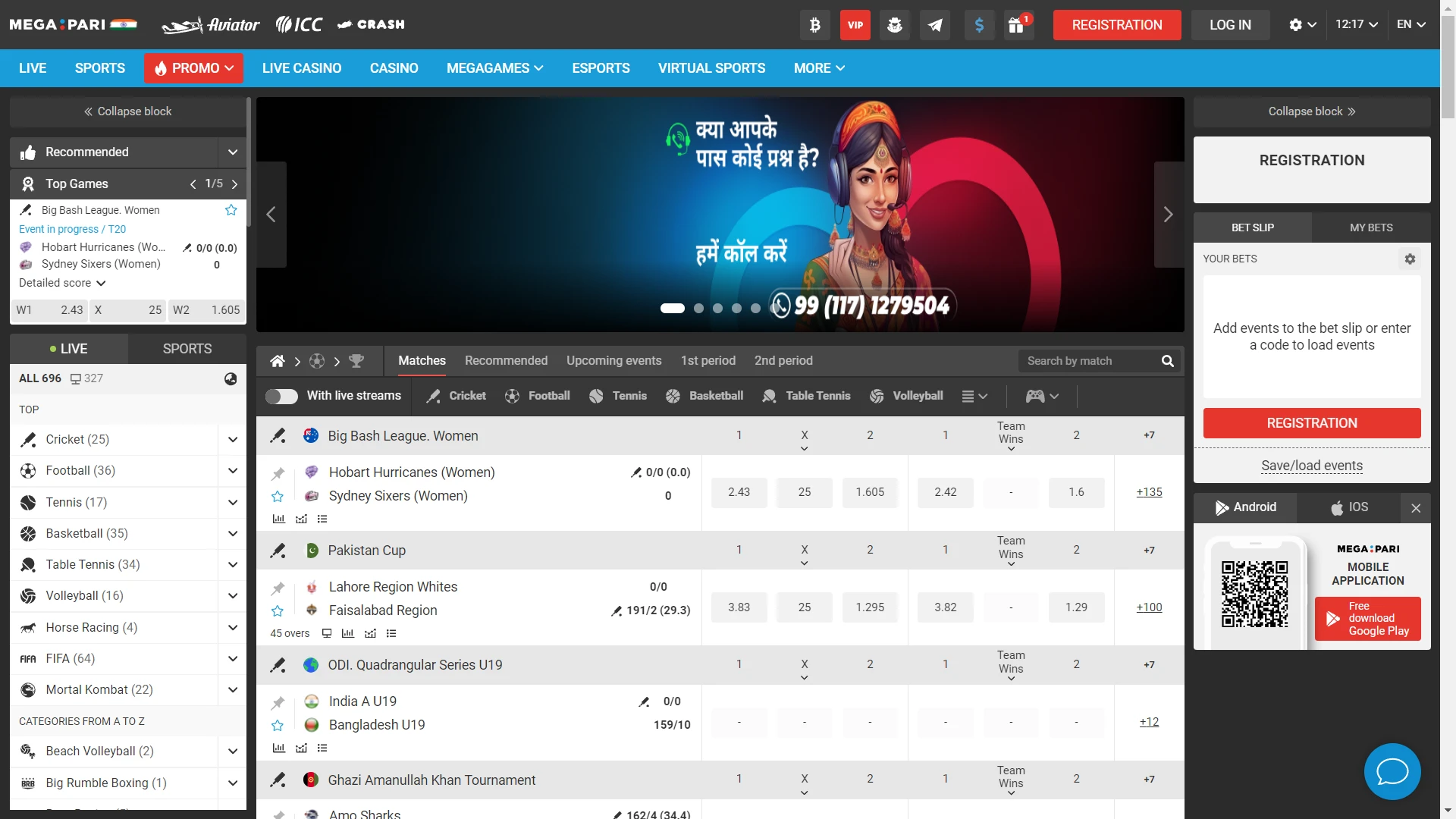The image size is (1456, 819).
Task: Go to next Top Games page
Action: click(234, 184)
